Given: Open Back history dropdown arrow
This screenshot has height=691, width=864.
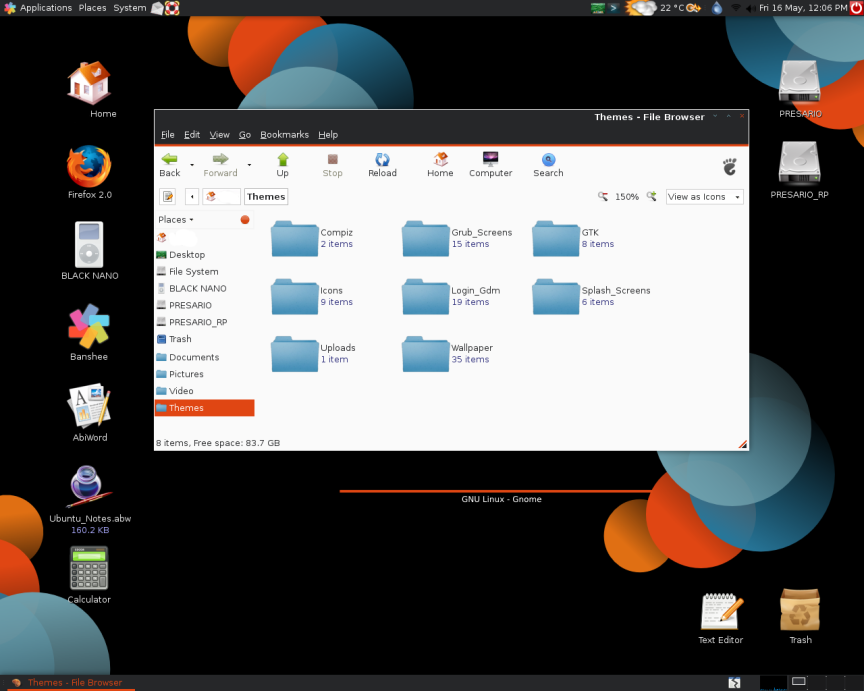Looking at the screenshot, I should pos(192,165).
